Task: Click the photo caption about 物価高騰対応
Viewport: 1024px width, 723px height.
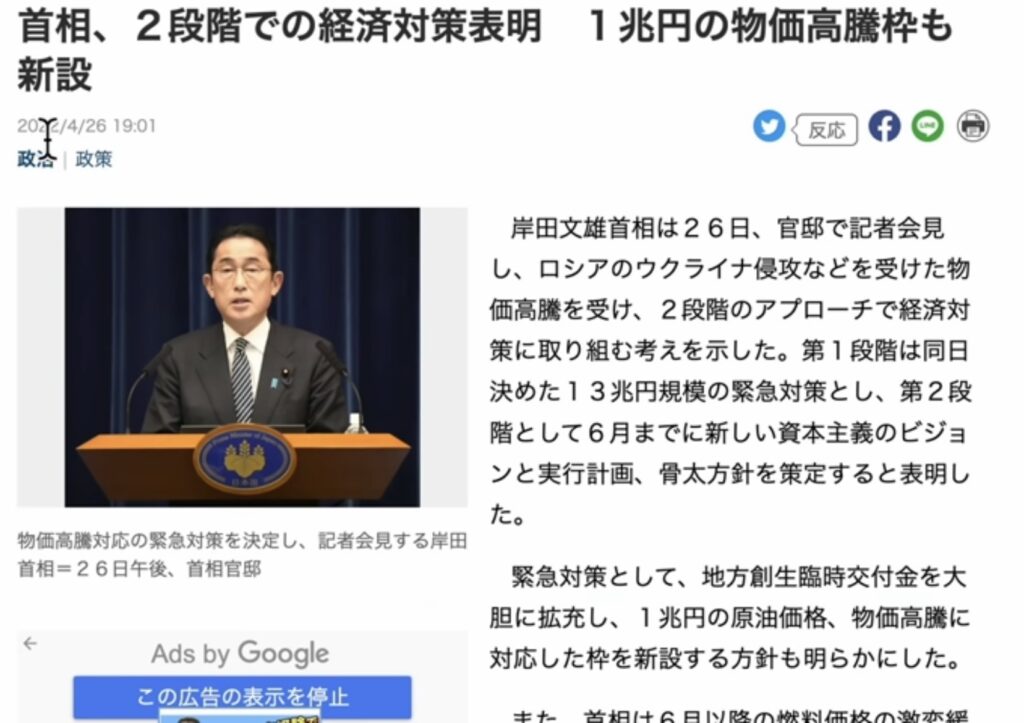Action: click(x=242, y=554)
